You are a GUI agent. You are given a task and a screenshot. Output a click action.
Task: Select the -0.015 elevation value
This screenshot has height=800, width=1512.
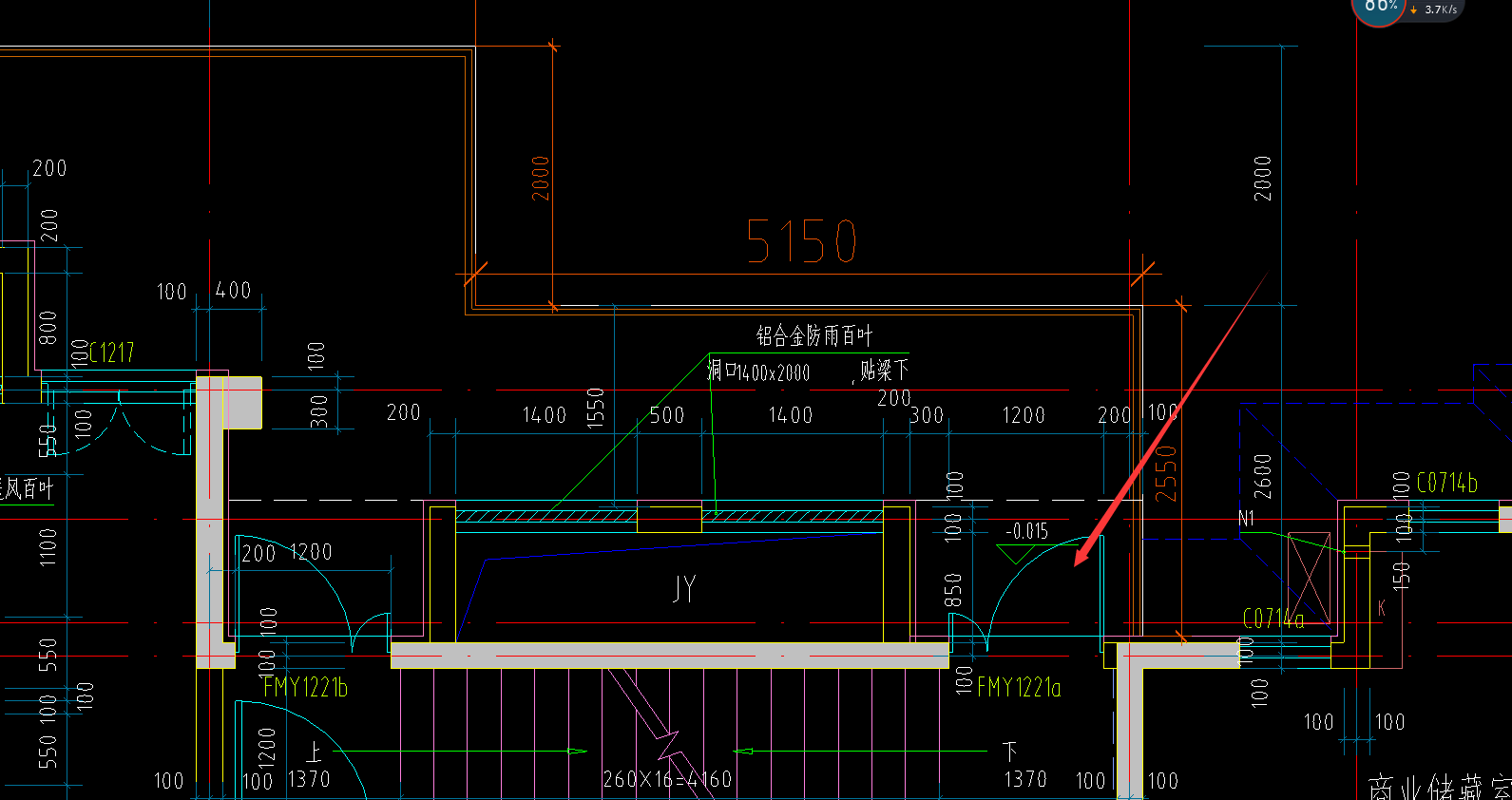(1026, 531)
